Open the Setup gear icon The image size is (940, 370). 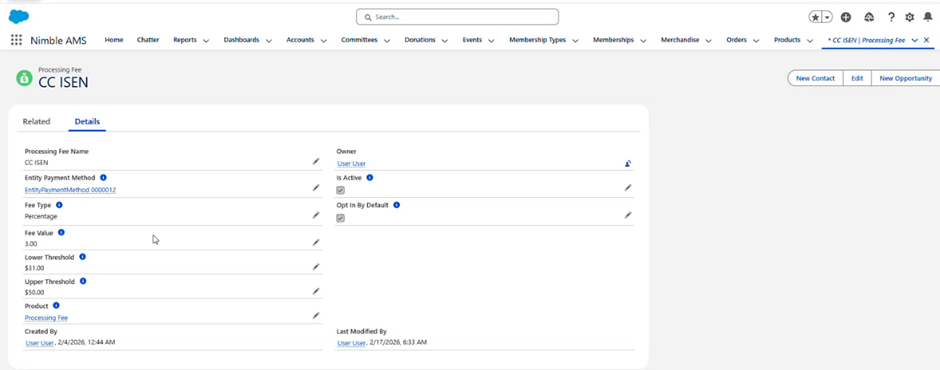click(909, 17)
